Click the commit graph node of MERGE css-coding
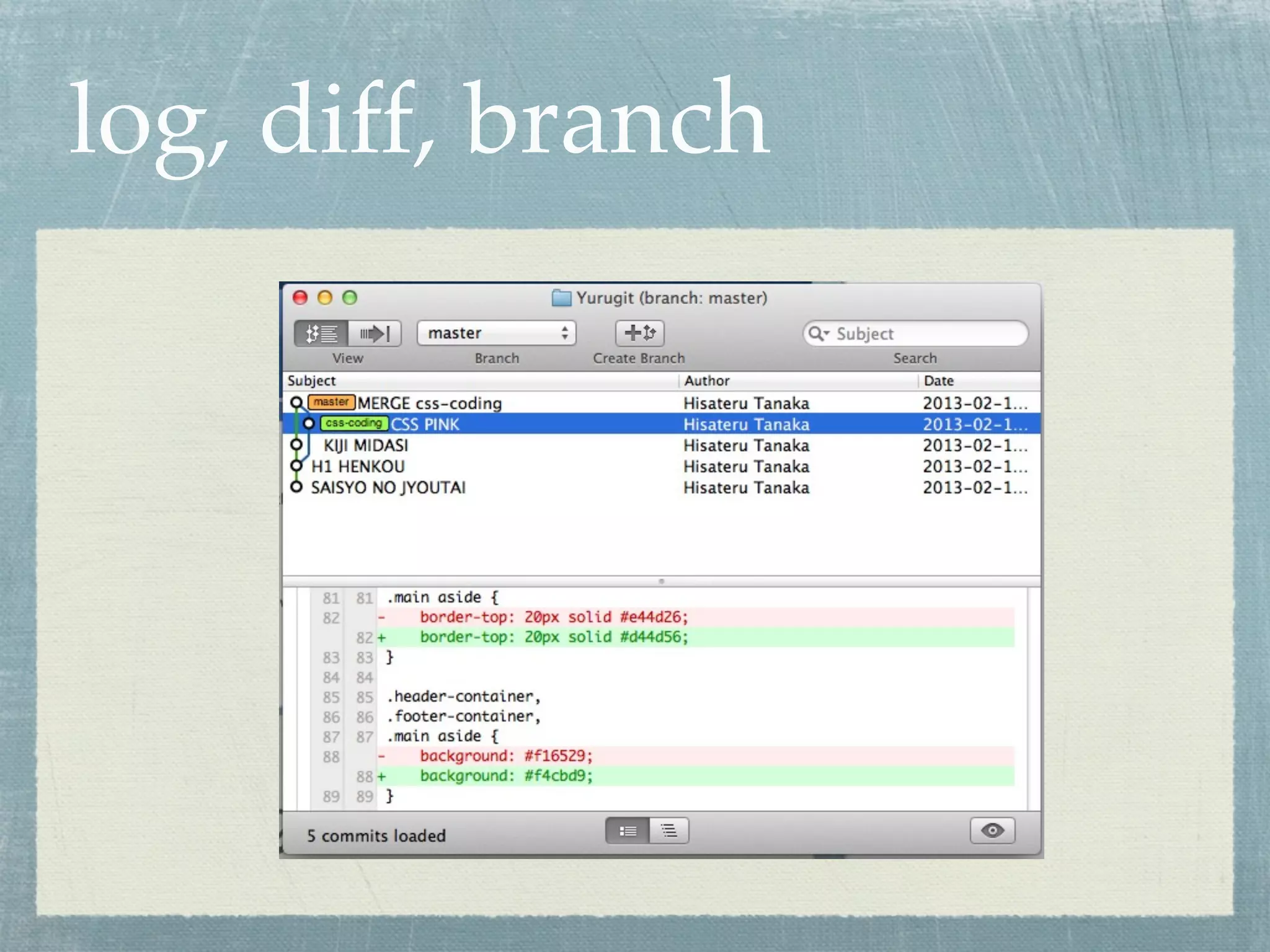Screen dimensions: 1270x952 [x=296, y=403]
